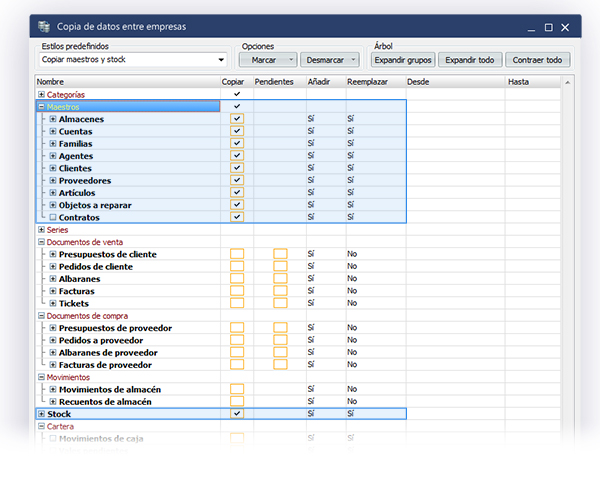Screen dimensions: 600x481
Task: Check the Copiar box for Albaranes
Action: pyautogui.click(x=237, y=279)
